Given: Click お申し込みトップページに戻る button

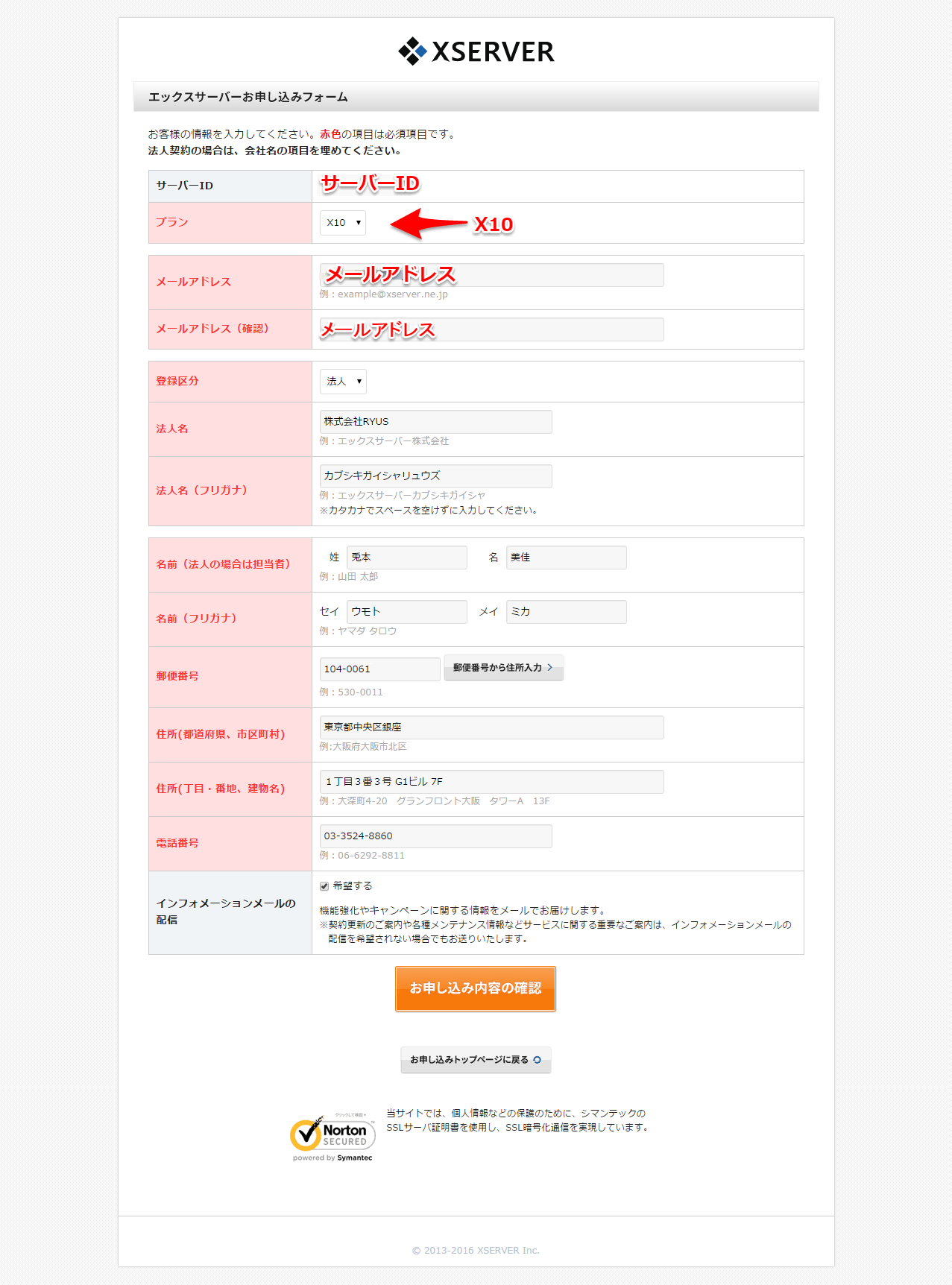Looking at the screenshot, I should [x=476, y=1060].
